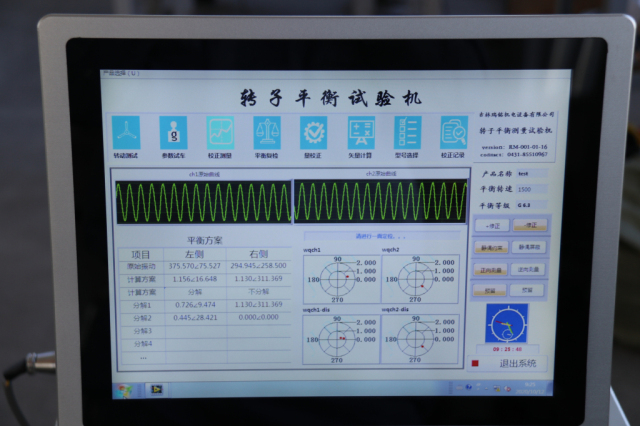The image size is (640, 426).
Task: Click the wqch2-dis polar plot
Action: [418, 339]
